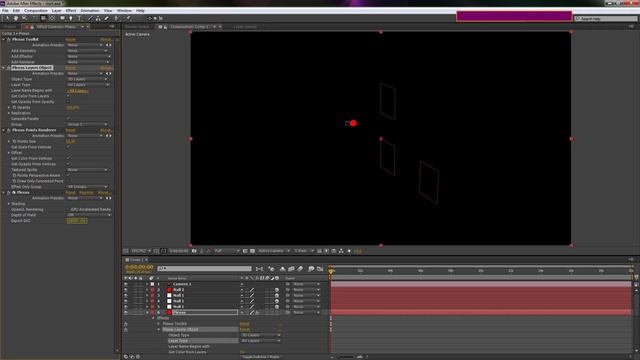The width and height of the screenshot is (640, 360).
Task: Open the Group dropdown under Plexus Layers Object
Action: pyautogui.click(x=87, y=124)
